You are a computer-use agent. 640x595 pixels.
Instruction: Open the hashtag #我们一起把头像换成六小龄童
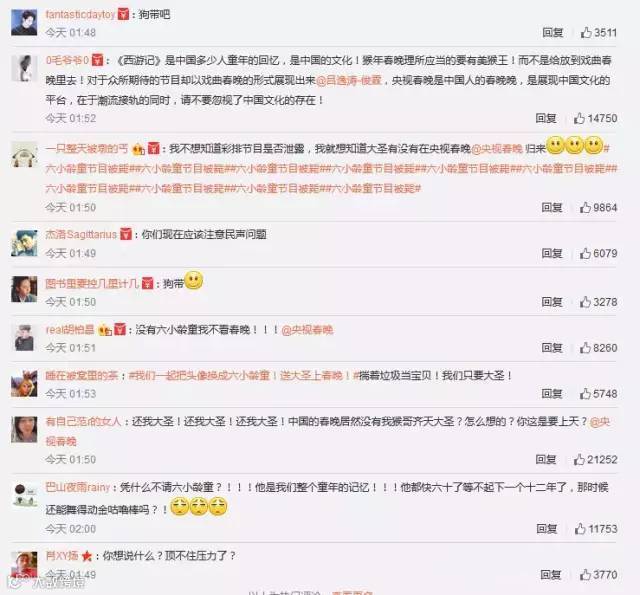click(x=199, y=375)
